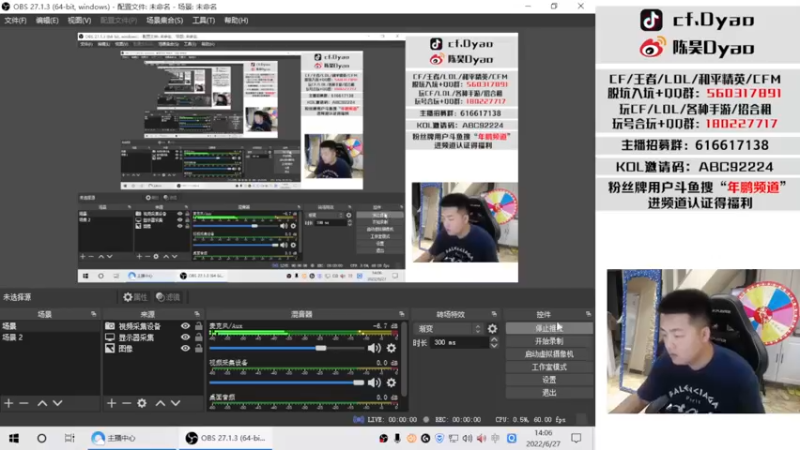Screen dimensions: 800x450
Task: Open Windows notification center icon
Action: click(576, 438)
